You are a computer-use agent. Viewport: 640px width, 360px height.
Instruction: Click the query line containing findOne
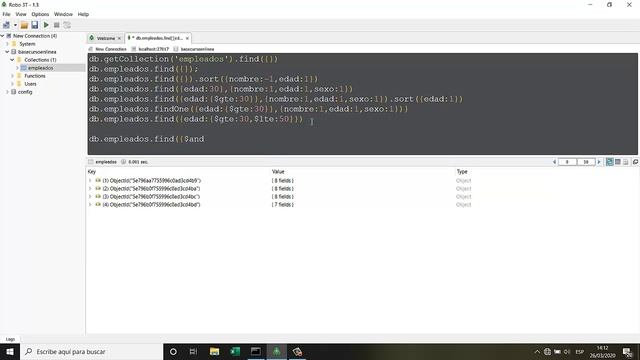[x=248, y=109]
